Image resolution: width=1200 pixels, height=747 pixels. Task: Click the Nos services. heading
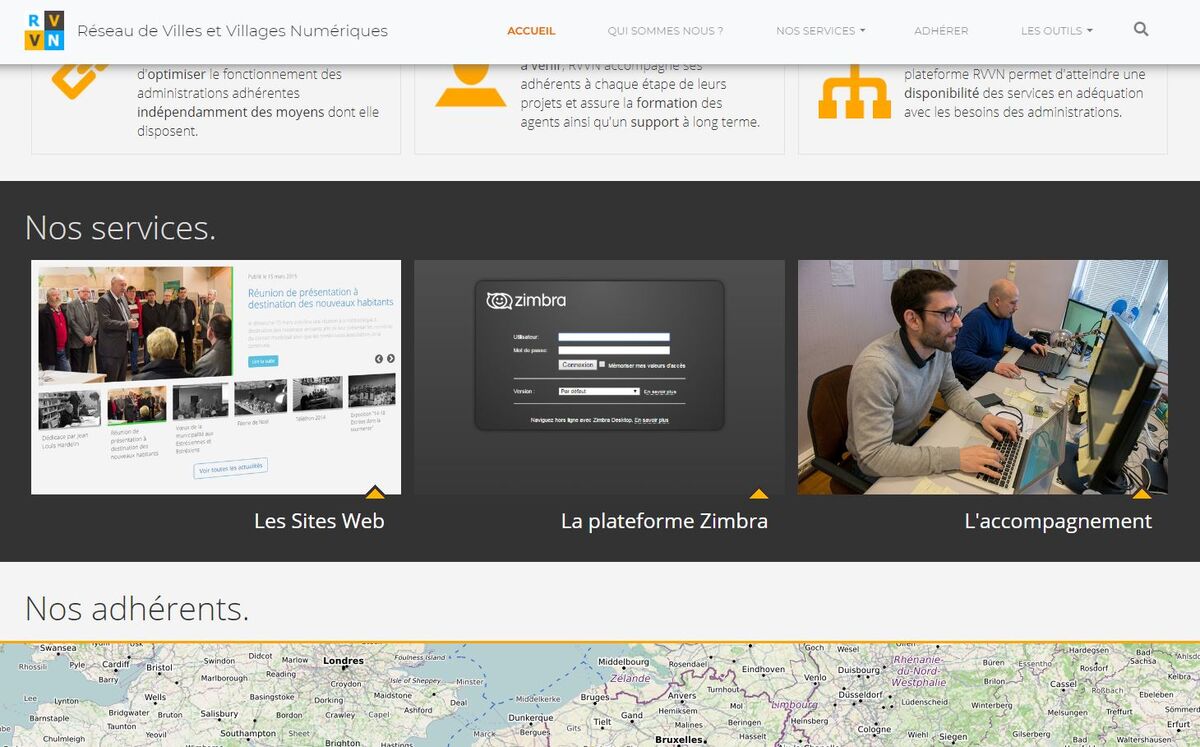(x=120, y=228)
